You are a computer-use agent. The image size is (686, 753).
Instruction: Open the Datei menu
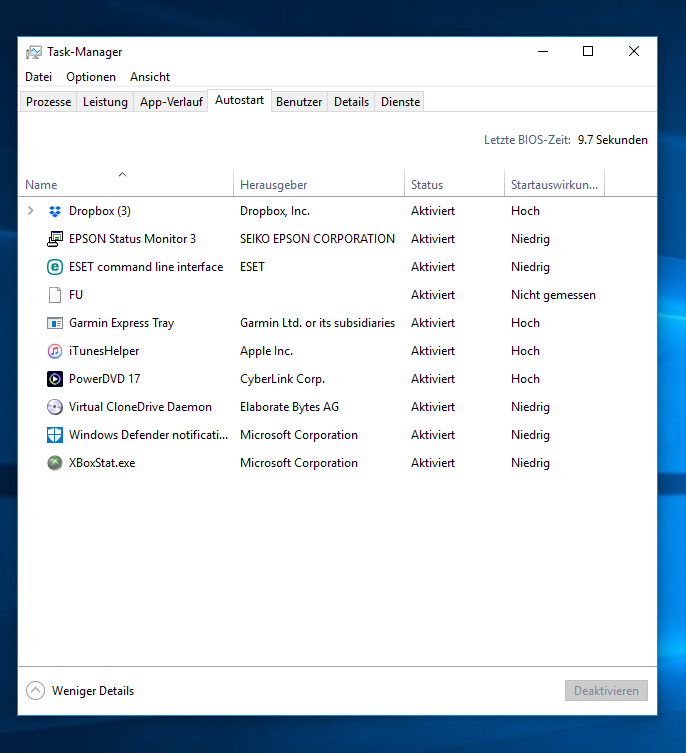38,77
